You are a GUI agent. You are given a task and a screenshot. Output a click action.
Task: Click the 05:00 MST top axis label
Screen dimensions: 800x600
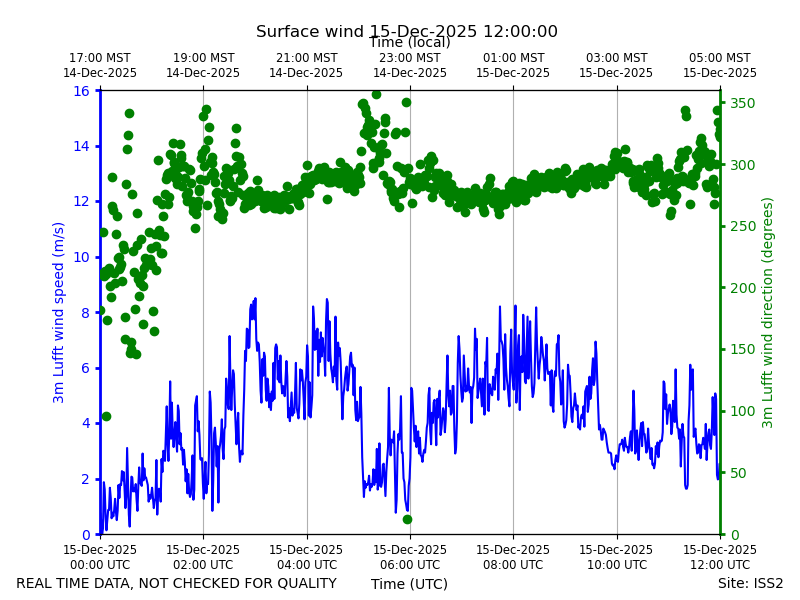tap(719, 65)
